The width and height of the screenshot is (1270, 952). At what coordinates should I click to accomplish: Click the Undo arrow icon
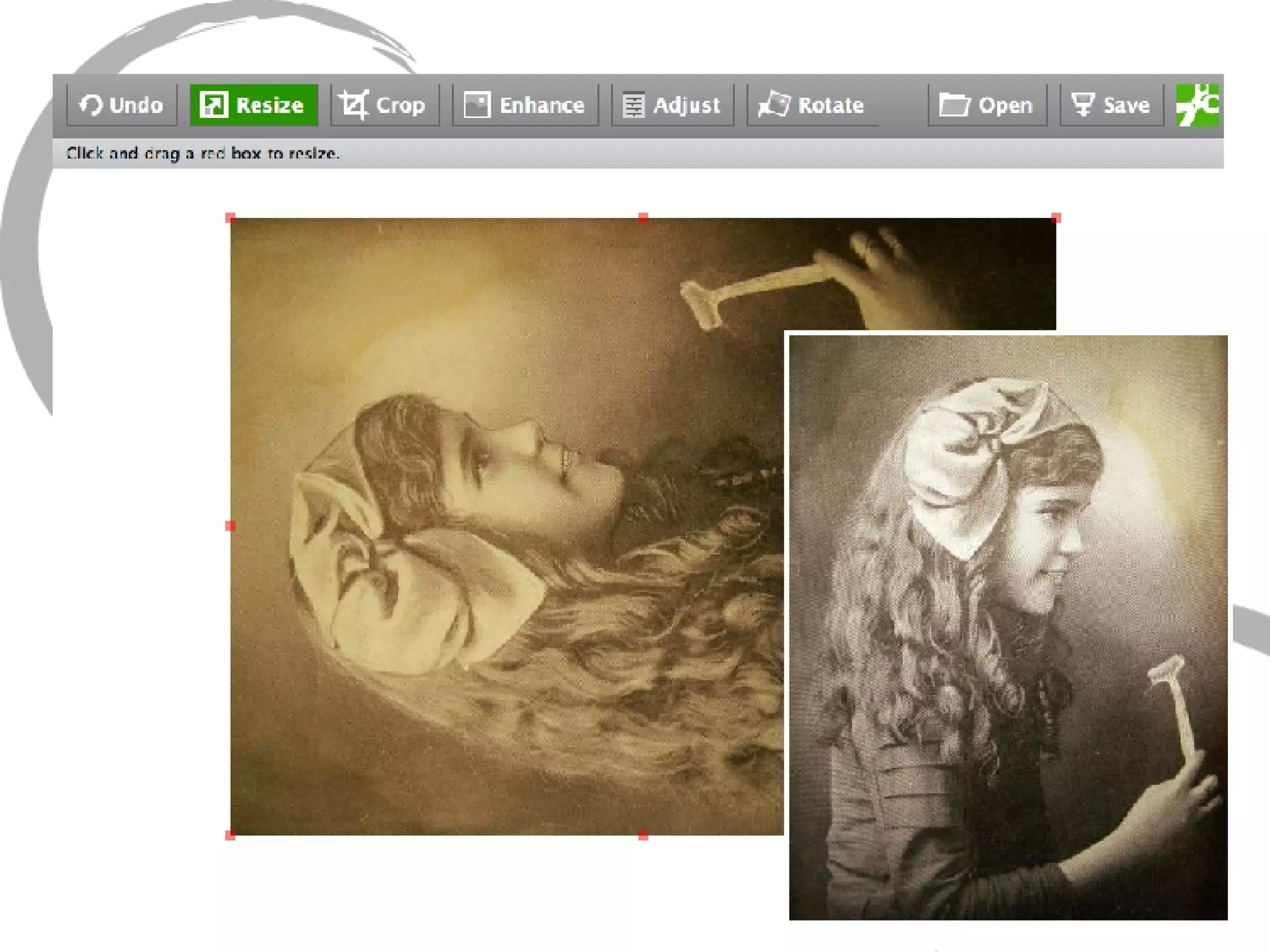(91, 105)
